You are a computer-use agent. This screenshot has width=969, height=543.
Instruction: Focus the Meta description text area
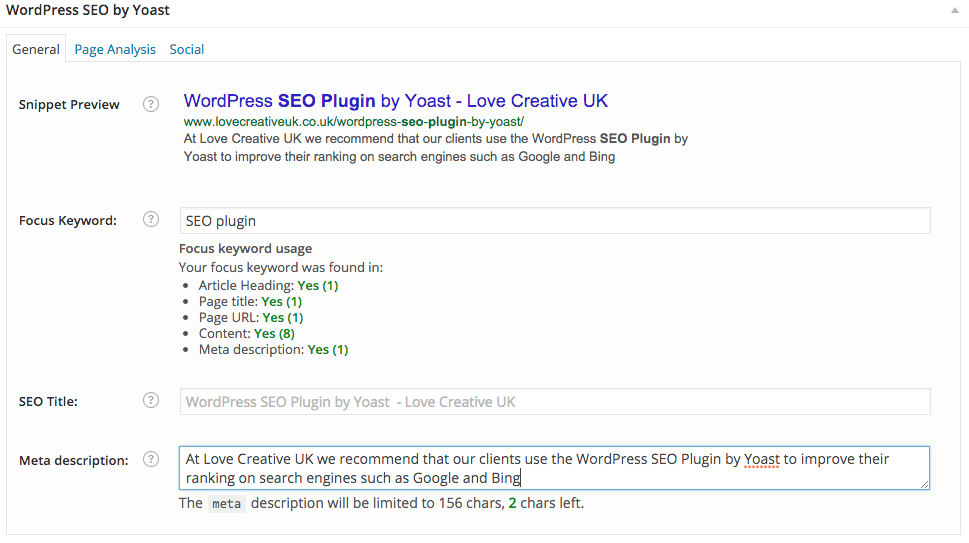[554, 468]
